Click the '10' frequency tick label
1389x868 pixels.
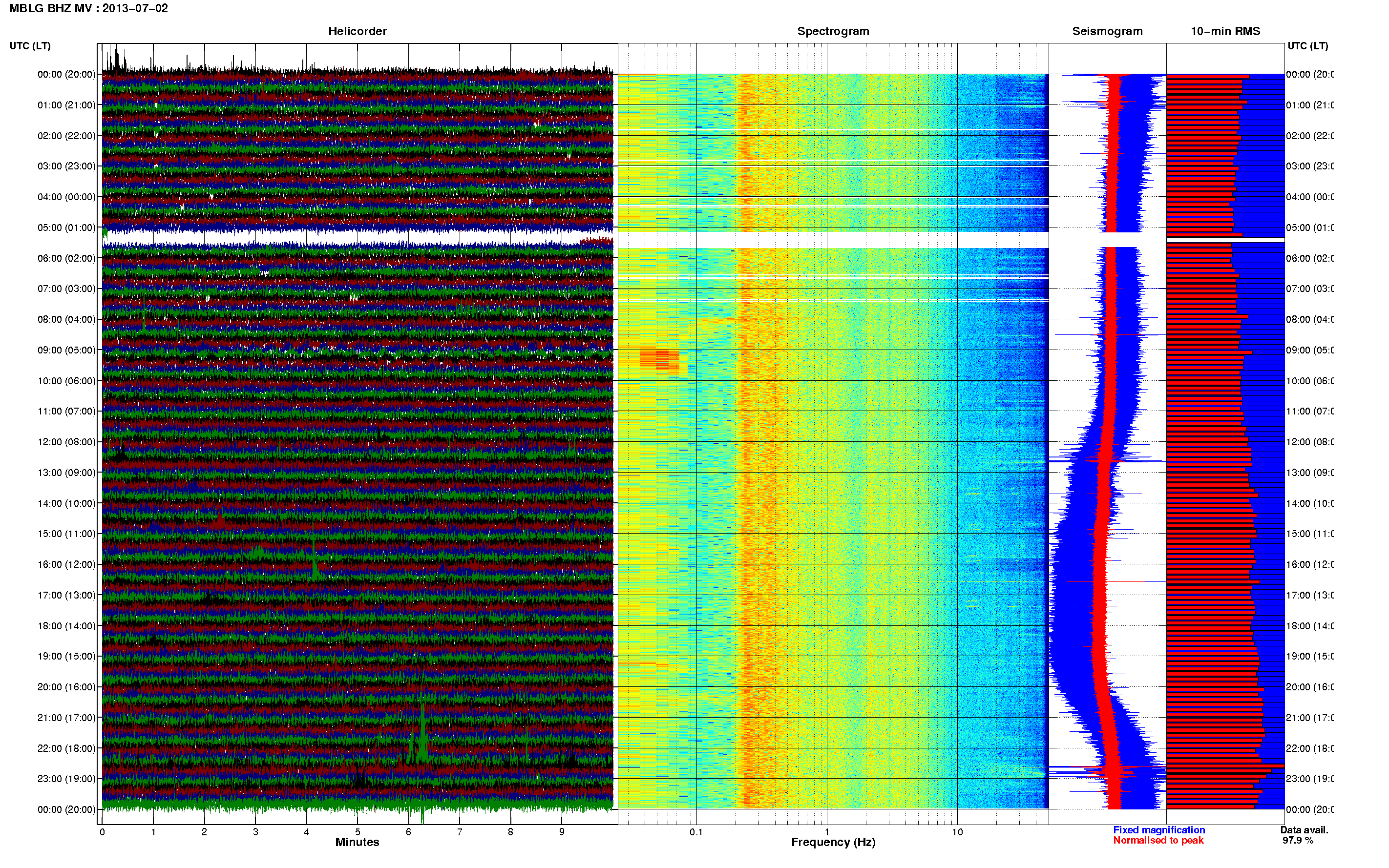pyautogui.click(x=957, y=832)
